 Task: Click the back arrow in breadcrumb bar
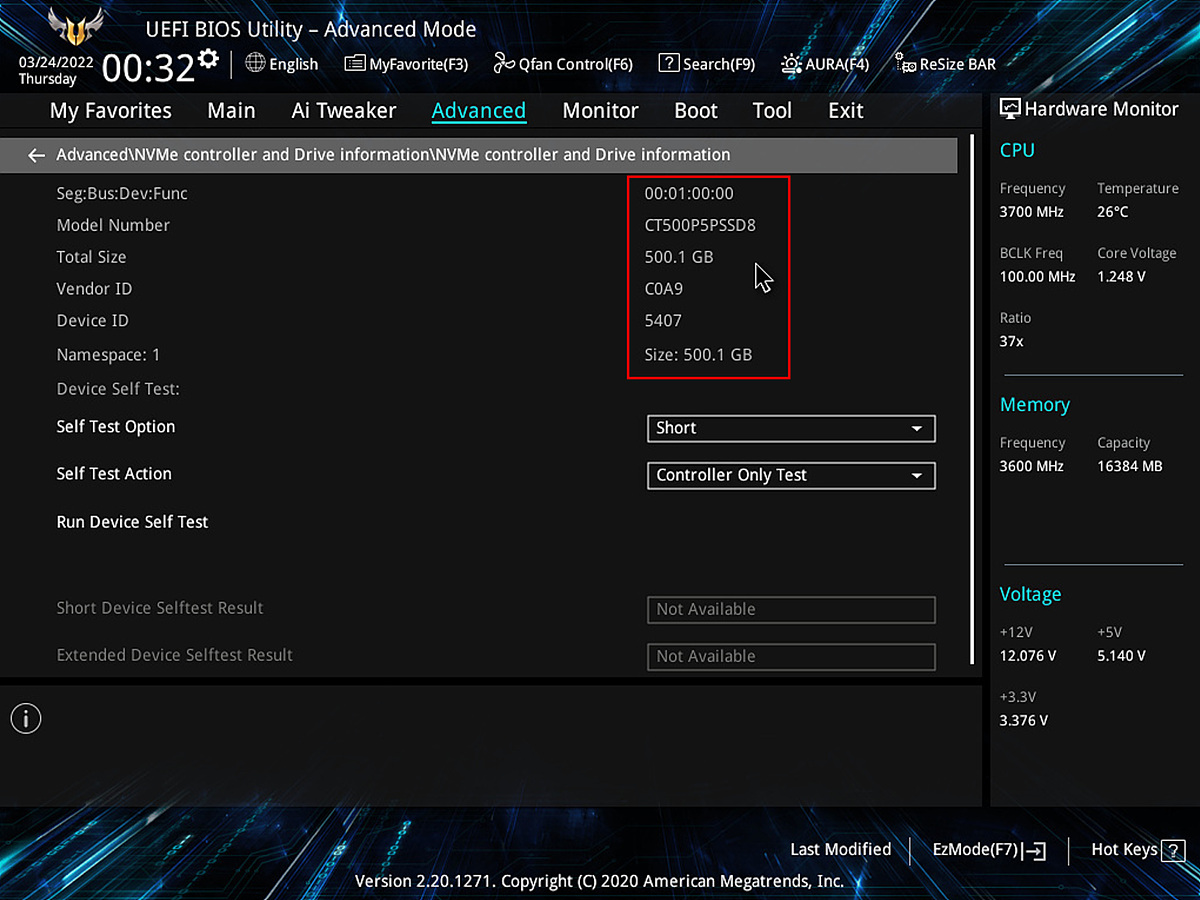coord(36,155)
